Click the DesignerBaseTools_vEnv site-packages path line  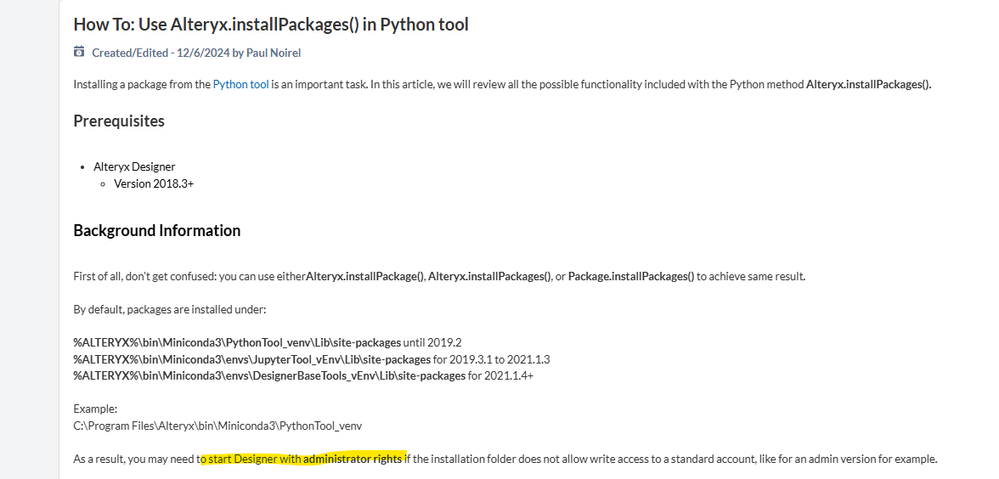[x=303, y=376]
